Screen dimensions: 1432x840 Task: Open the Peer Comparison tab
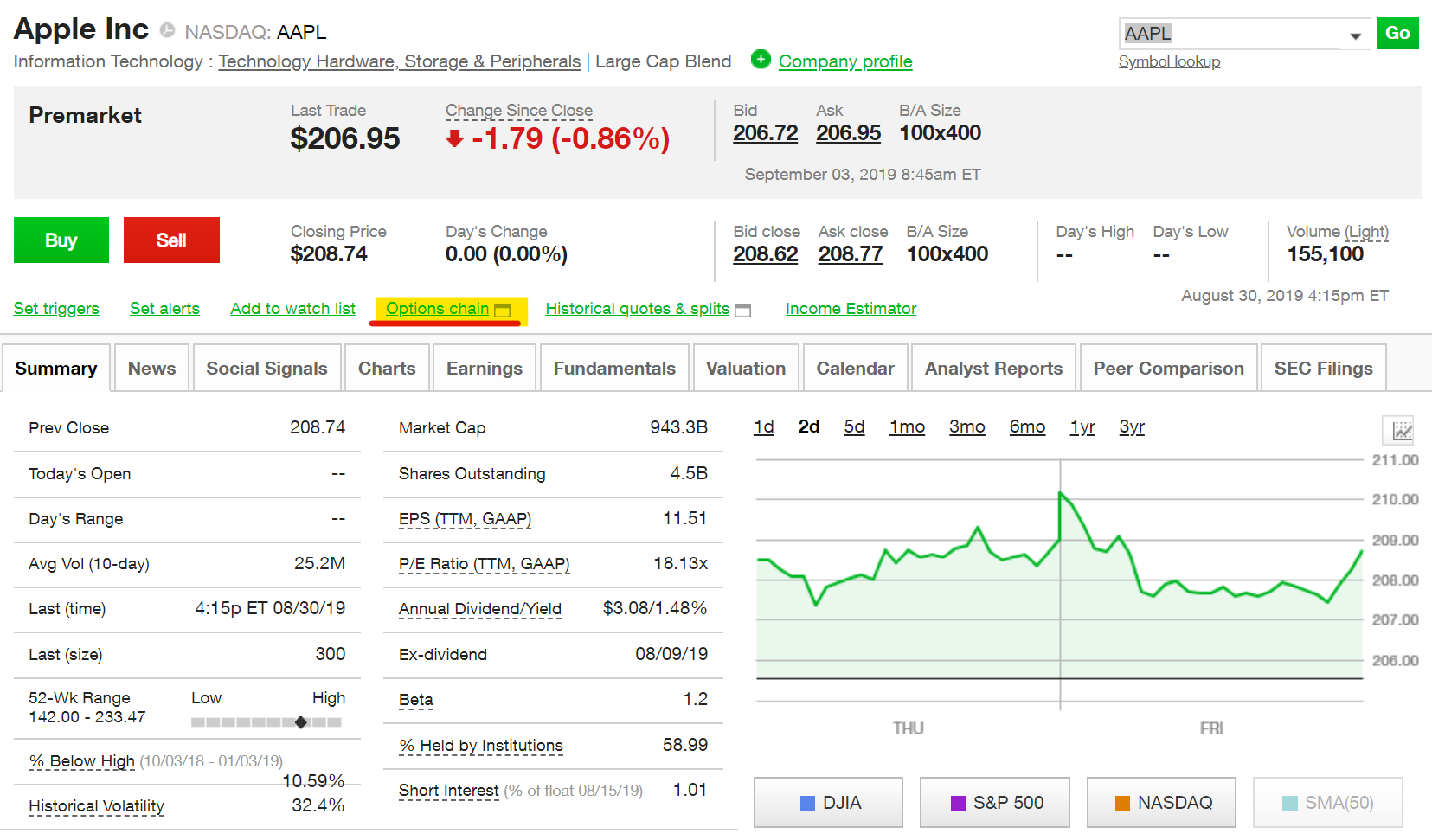pyautogui.click(x=1168, y=369)
